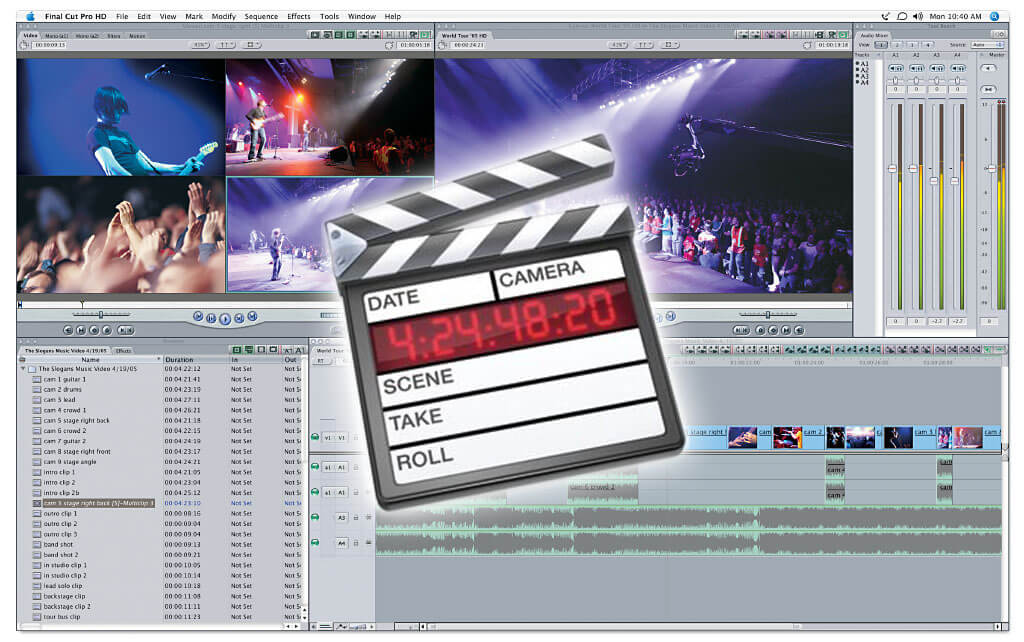Image resolution: width=1024 pixels, height=642 pixels.
Task: Open the Sequence menu
Action: point(261,16)
